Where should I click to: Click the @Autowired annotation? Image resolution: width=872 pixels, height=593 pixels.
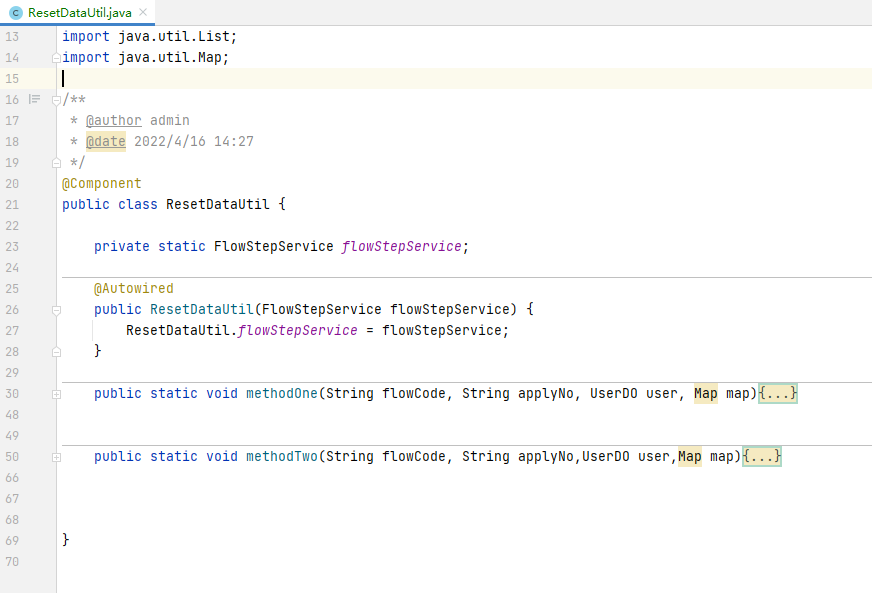coord(133,289)
